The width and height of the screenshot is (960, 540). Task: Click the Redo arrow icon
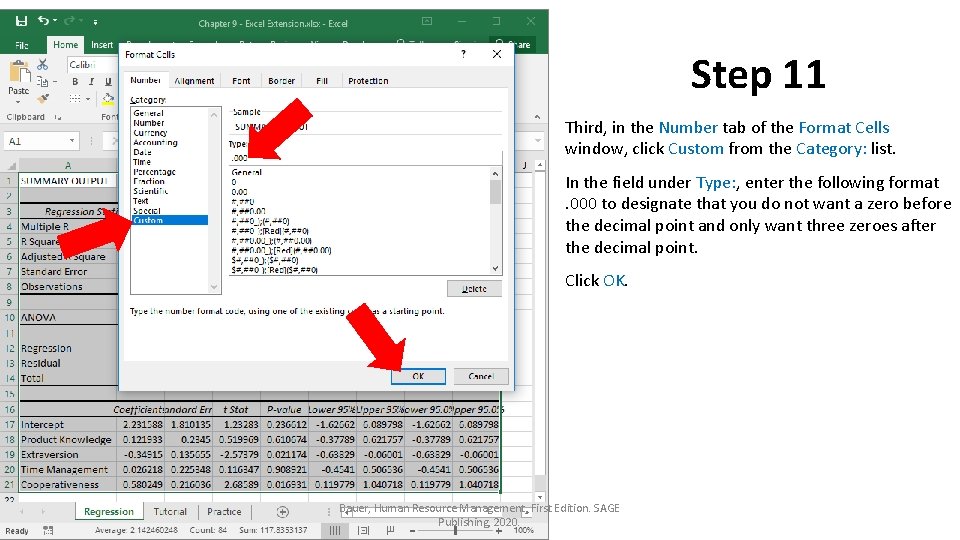[x=69, y=21]
